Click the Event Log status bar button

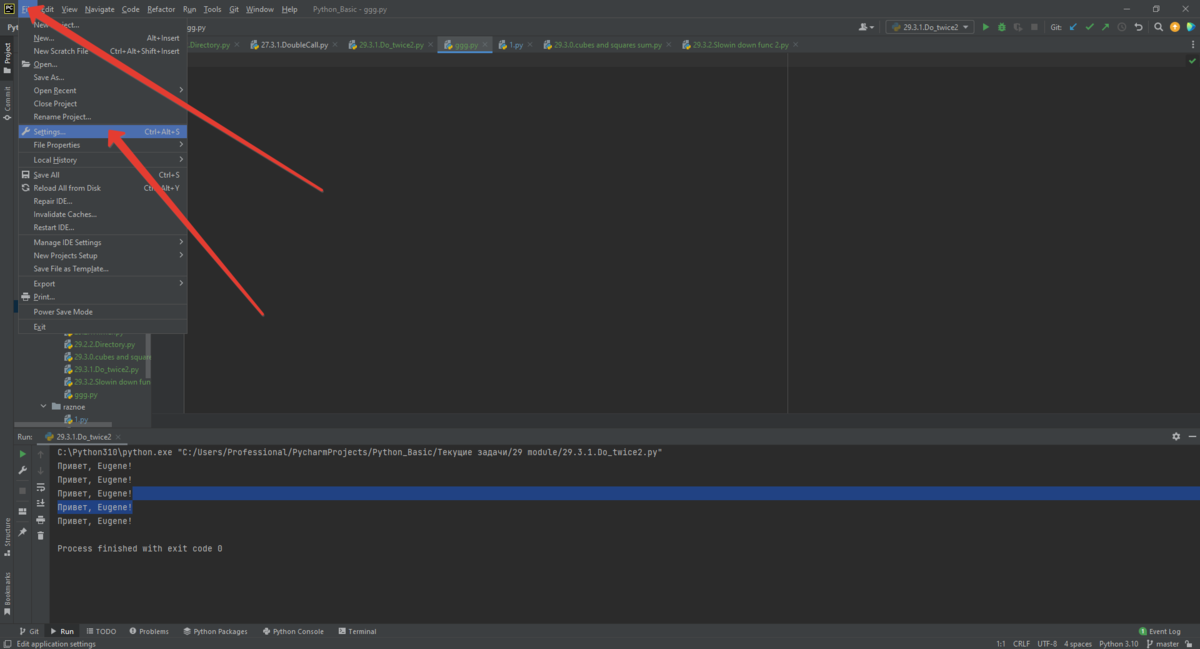(x=1160, y=632)
